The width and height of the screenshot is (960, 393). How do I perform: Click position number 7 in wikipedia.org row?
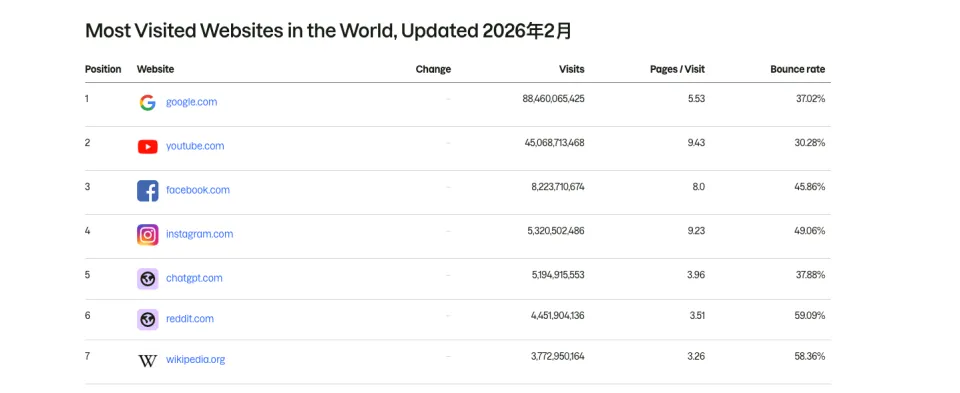[88, 356]
